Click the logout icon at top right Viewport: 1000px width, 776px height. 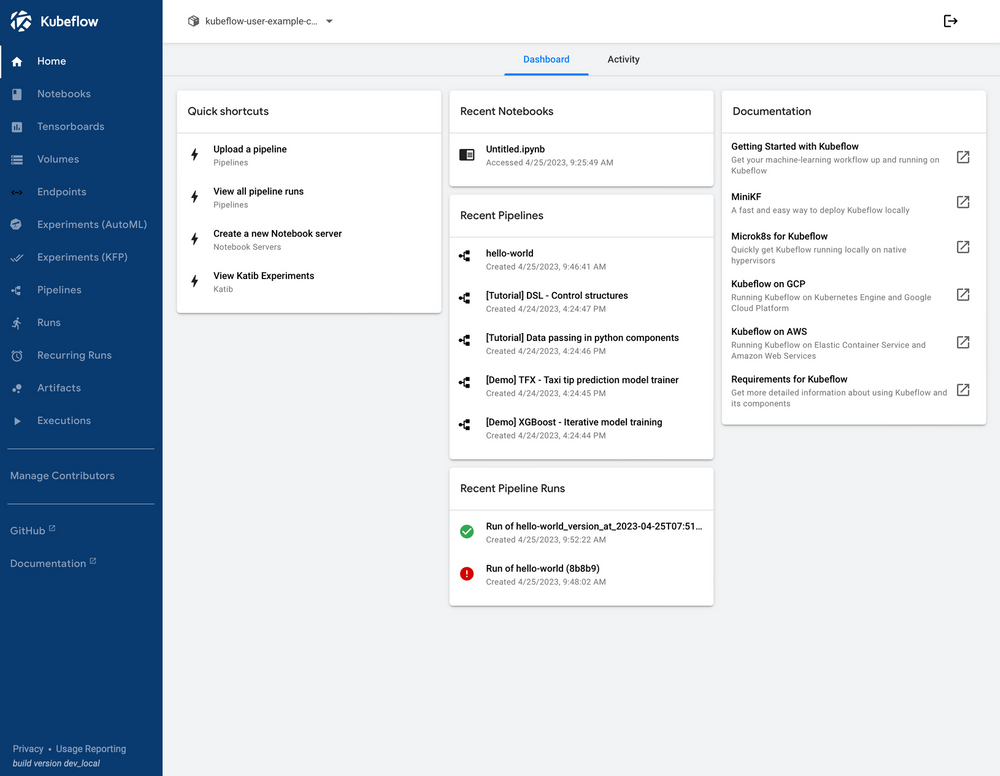pos(950,20)
